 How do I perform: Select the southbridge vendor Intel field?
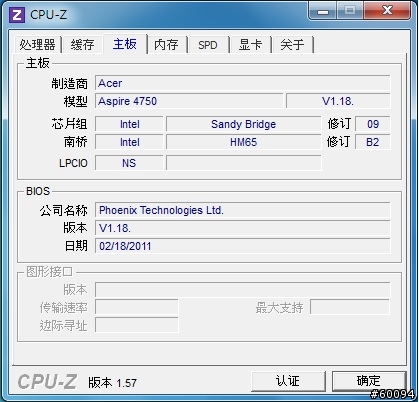coord(129,142)
